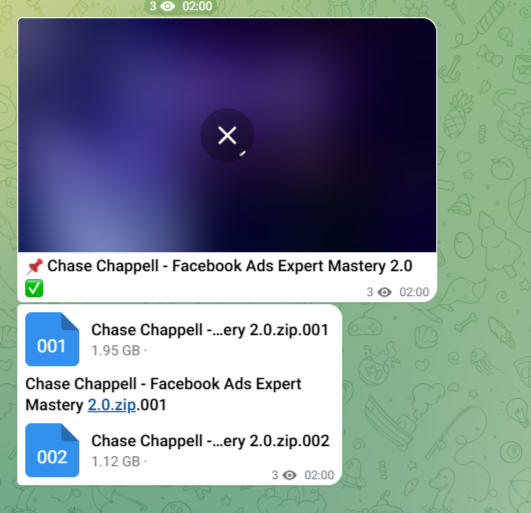
Task: Click caption 'Chase Chappell - Facebook Ads Expert' under file 001
Action: (163, 384)
